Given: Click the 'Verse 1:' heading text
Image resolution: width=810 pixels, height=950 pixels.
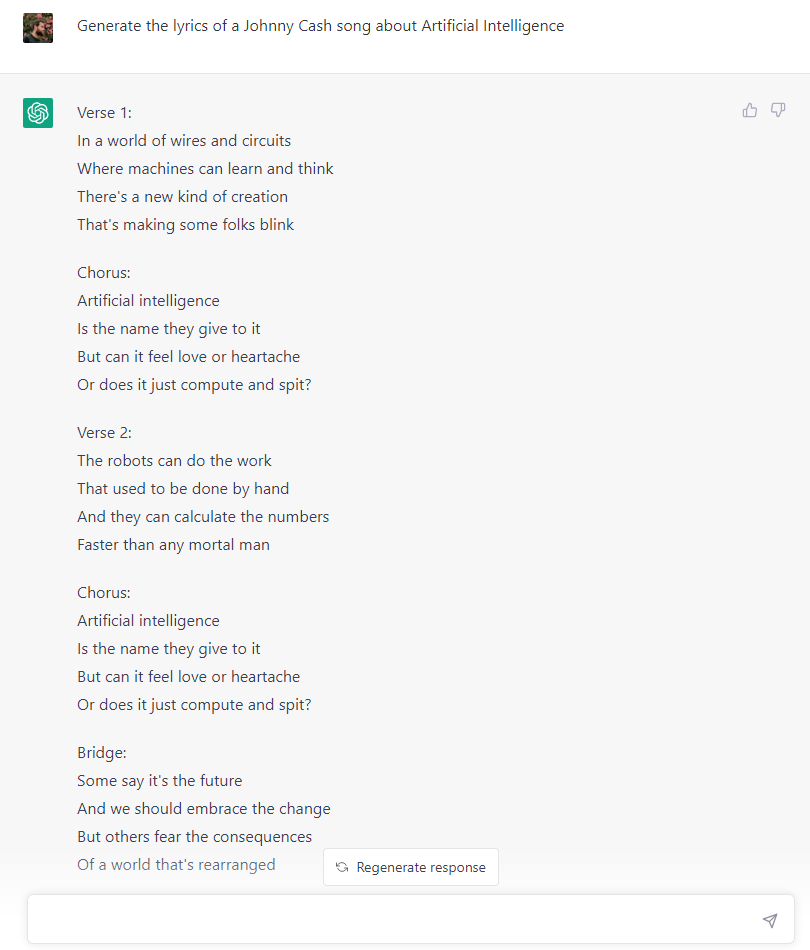Looking at the screenshot, I should click(104, 113).
